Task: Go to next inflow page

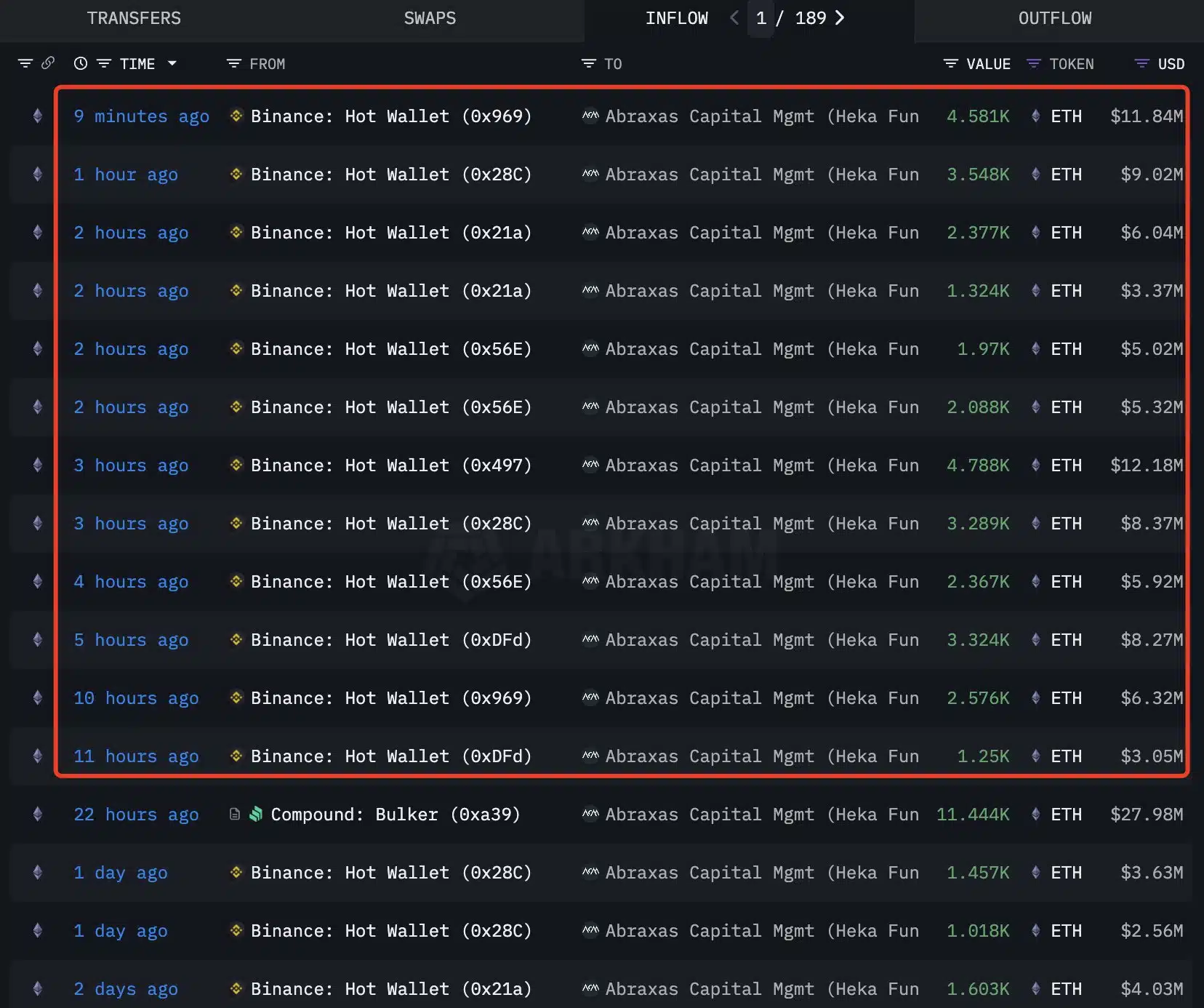Action: click(x=840, y=18)
